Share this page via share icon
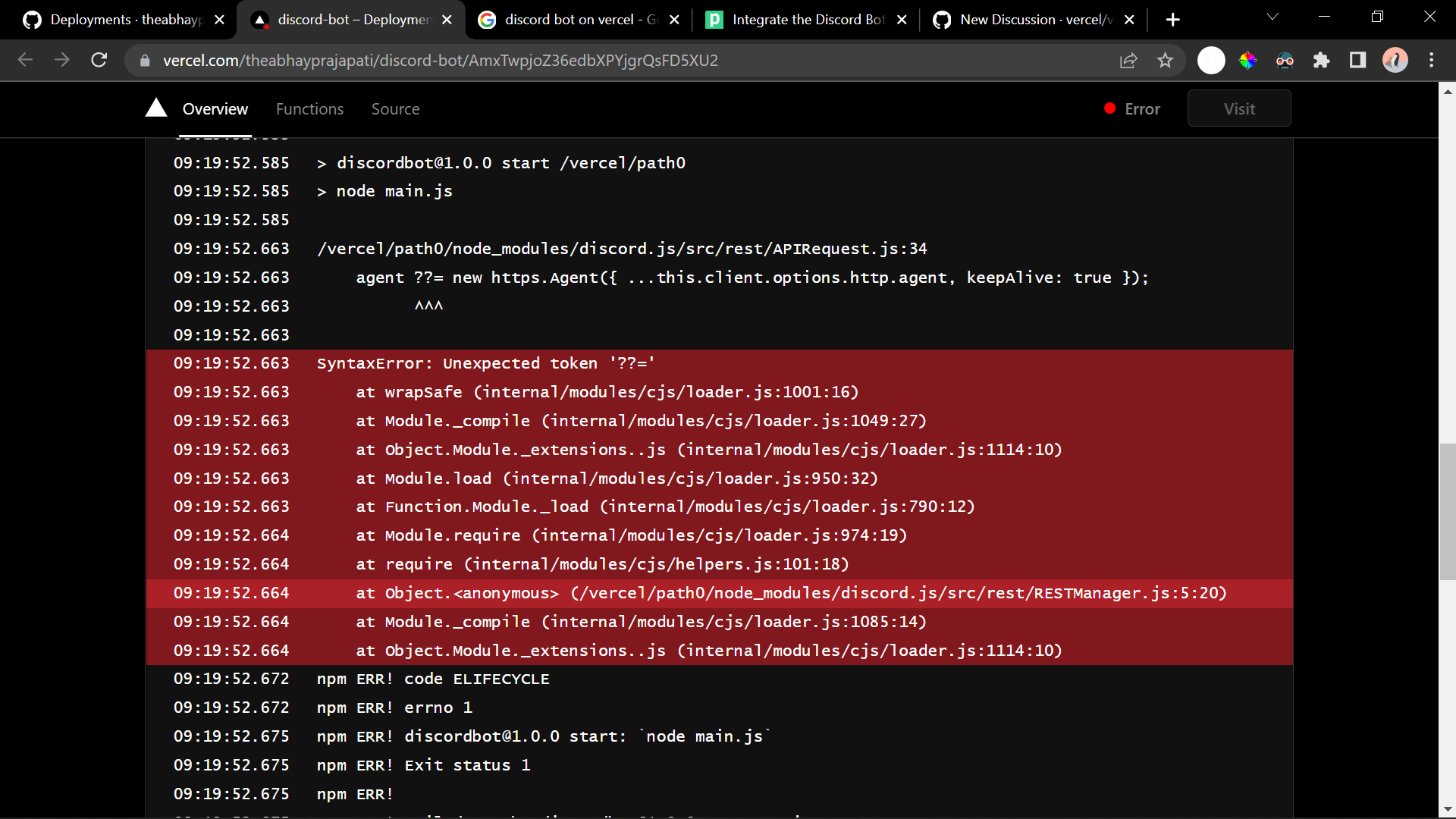 (1128, 60)
